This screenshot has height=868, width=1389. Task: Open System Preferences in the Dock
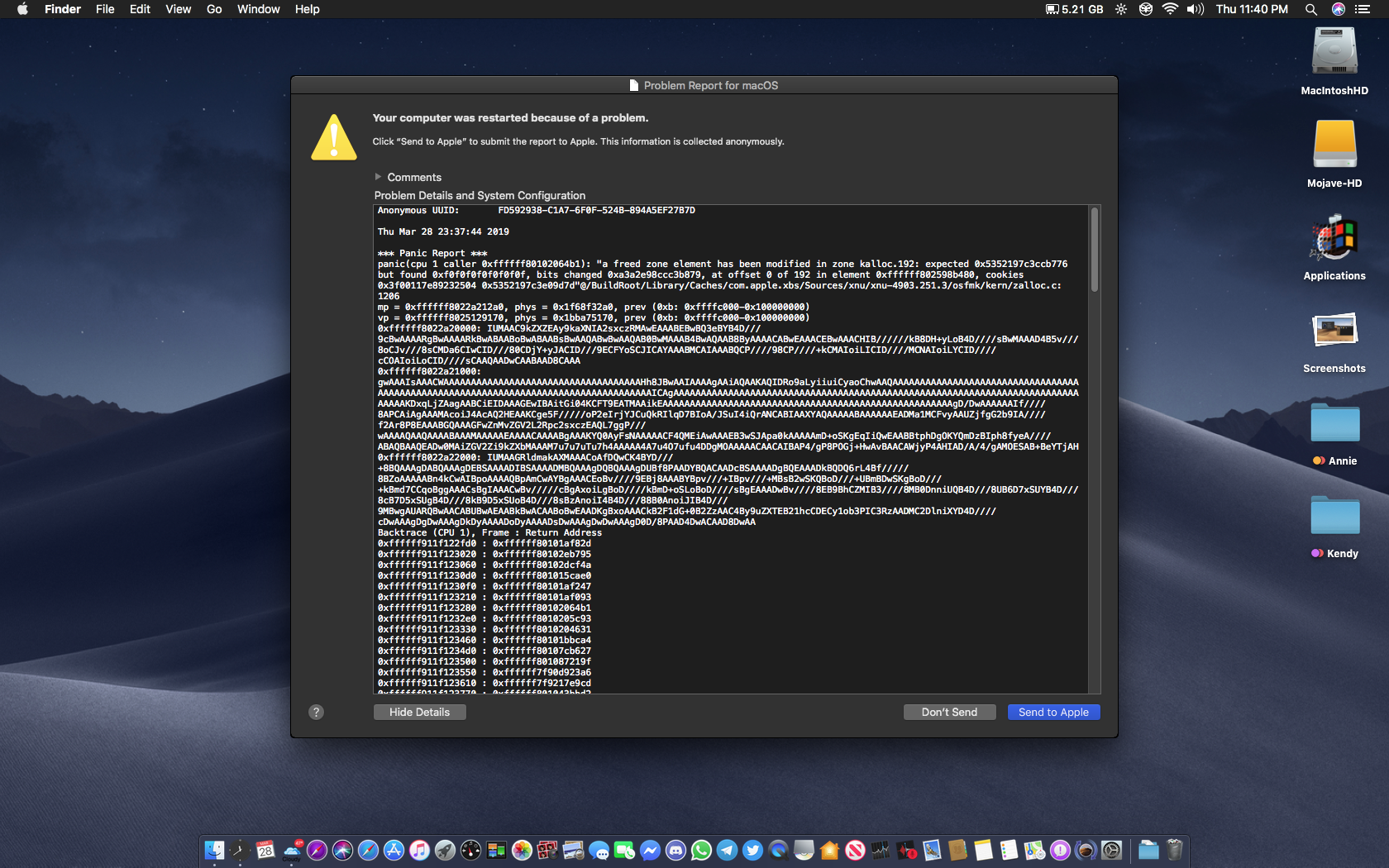tap(1111, 850)
